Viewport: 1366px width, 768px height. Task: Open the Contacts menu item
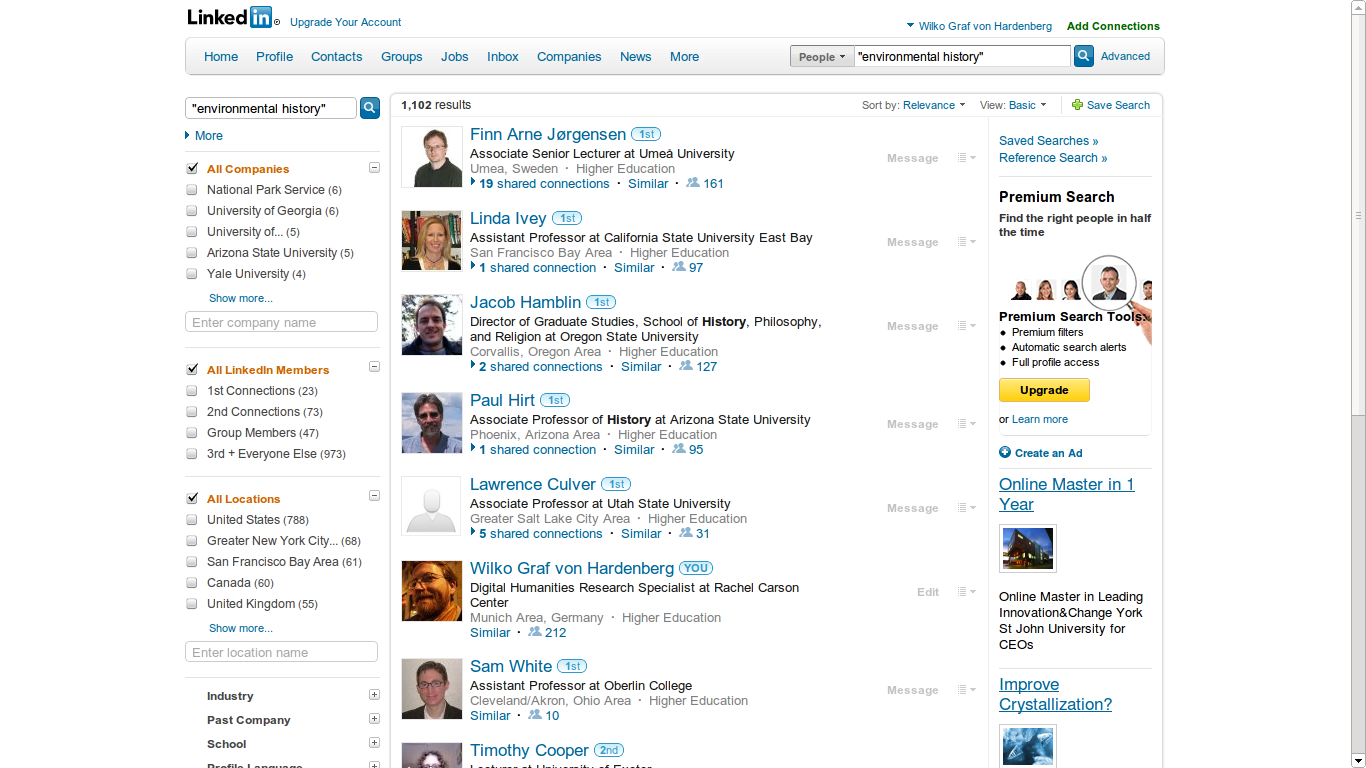point(336,57)
